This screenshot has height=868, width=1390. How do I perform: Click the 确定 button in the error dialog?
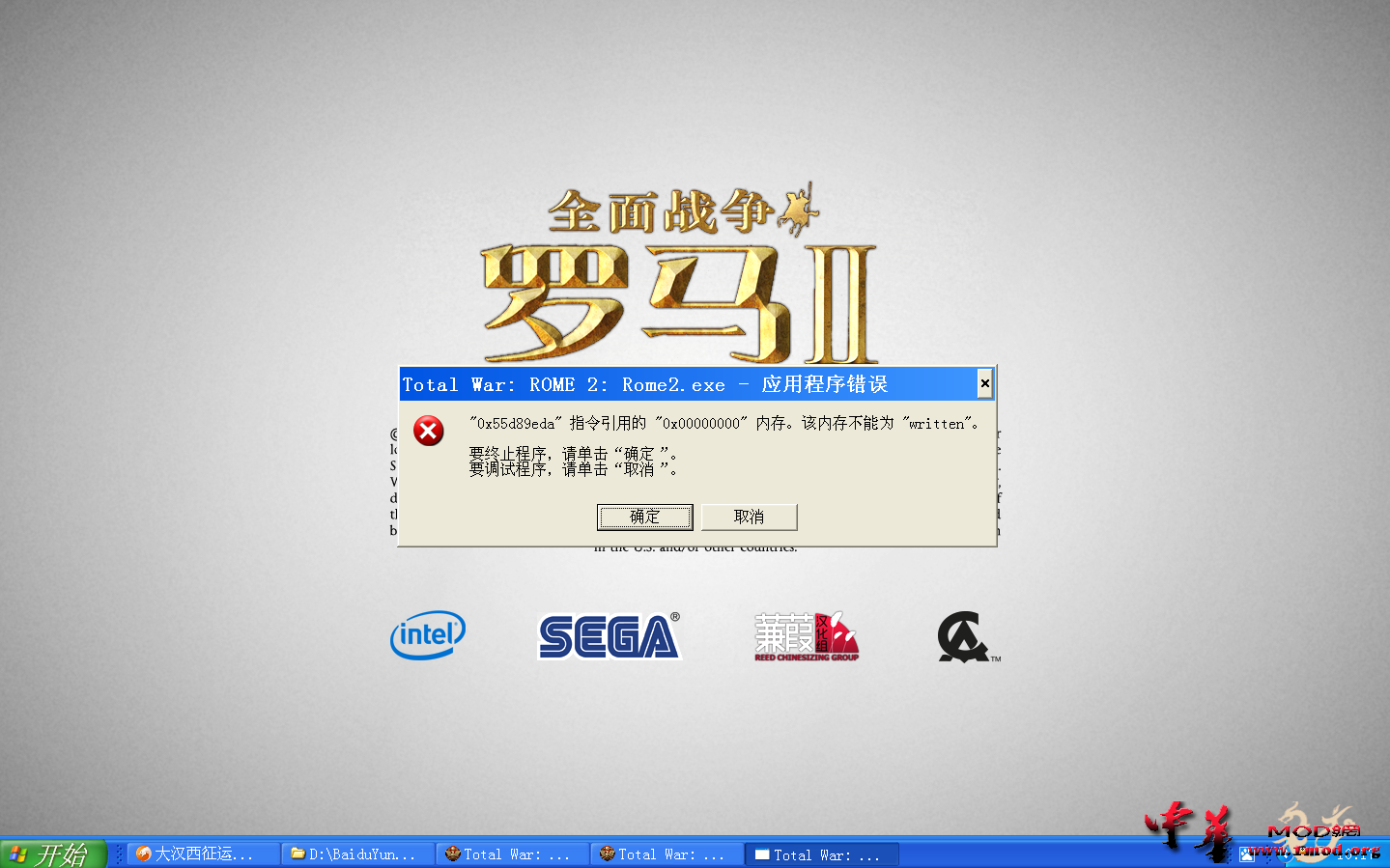click(x=644, y=517)
